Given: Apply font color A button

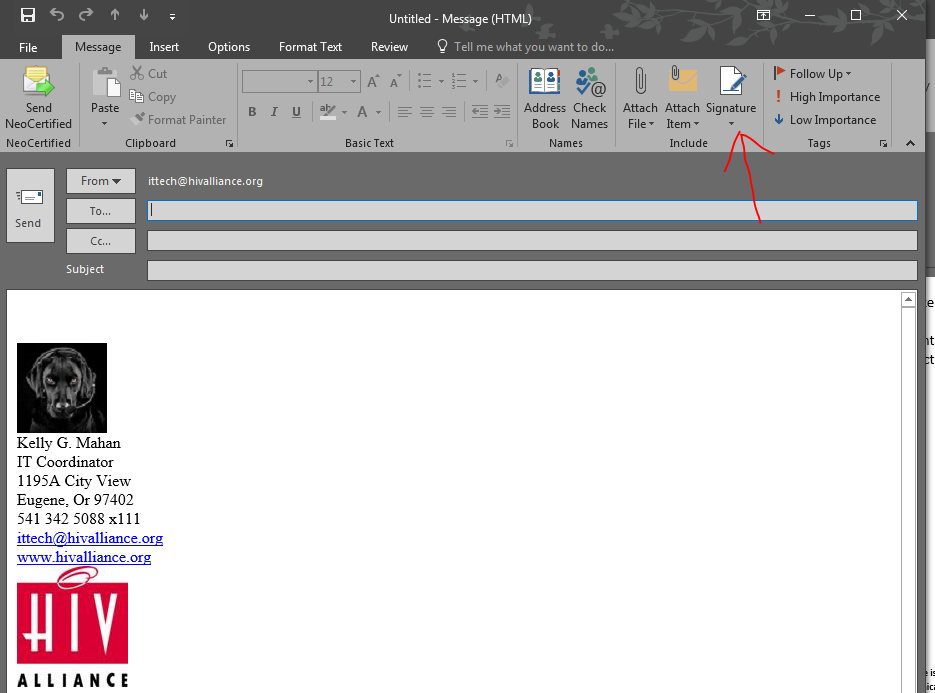Looking at the screenshot, I should point(362,112).
